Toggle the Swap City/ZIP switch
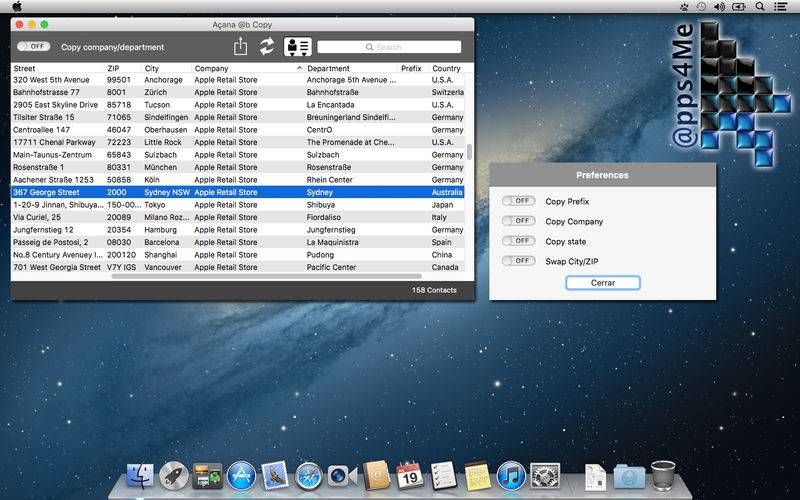 pyautogui.click(x=518, y=261)
